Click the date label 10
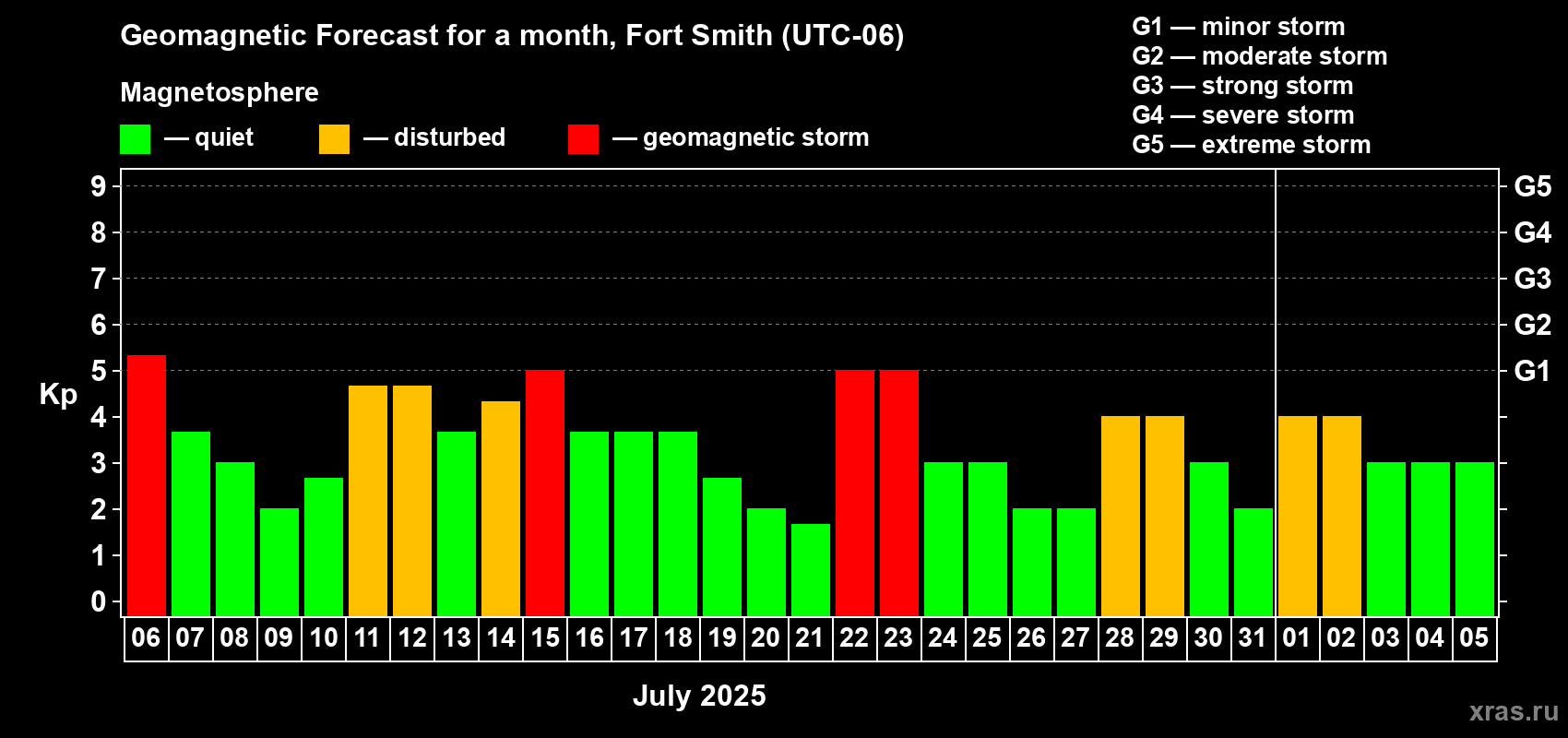1568x738 pixels. 324,638
